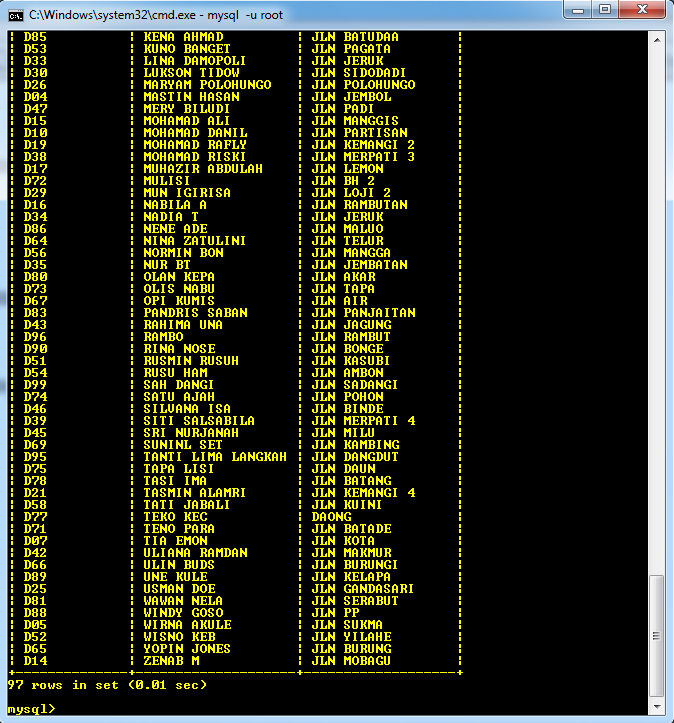Select the name 'OLAN KEPA'
674x723 pixels.
tap(179, 277)
